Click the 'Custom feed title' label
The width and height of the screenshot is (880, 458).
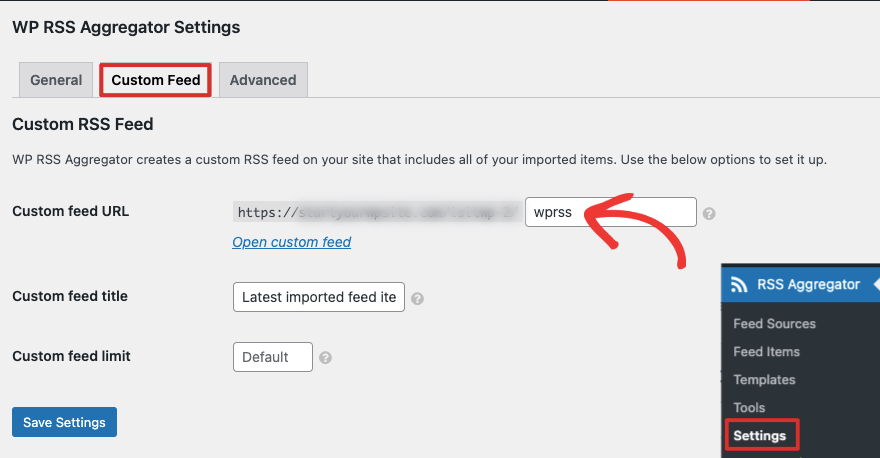coord(70,296)
